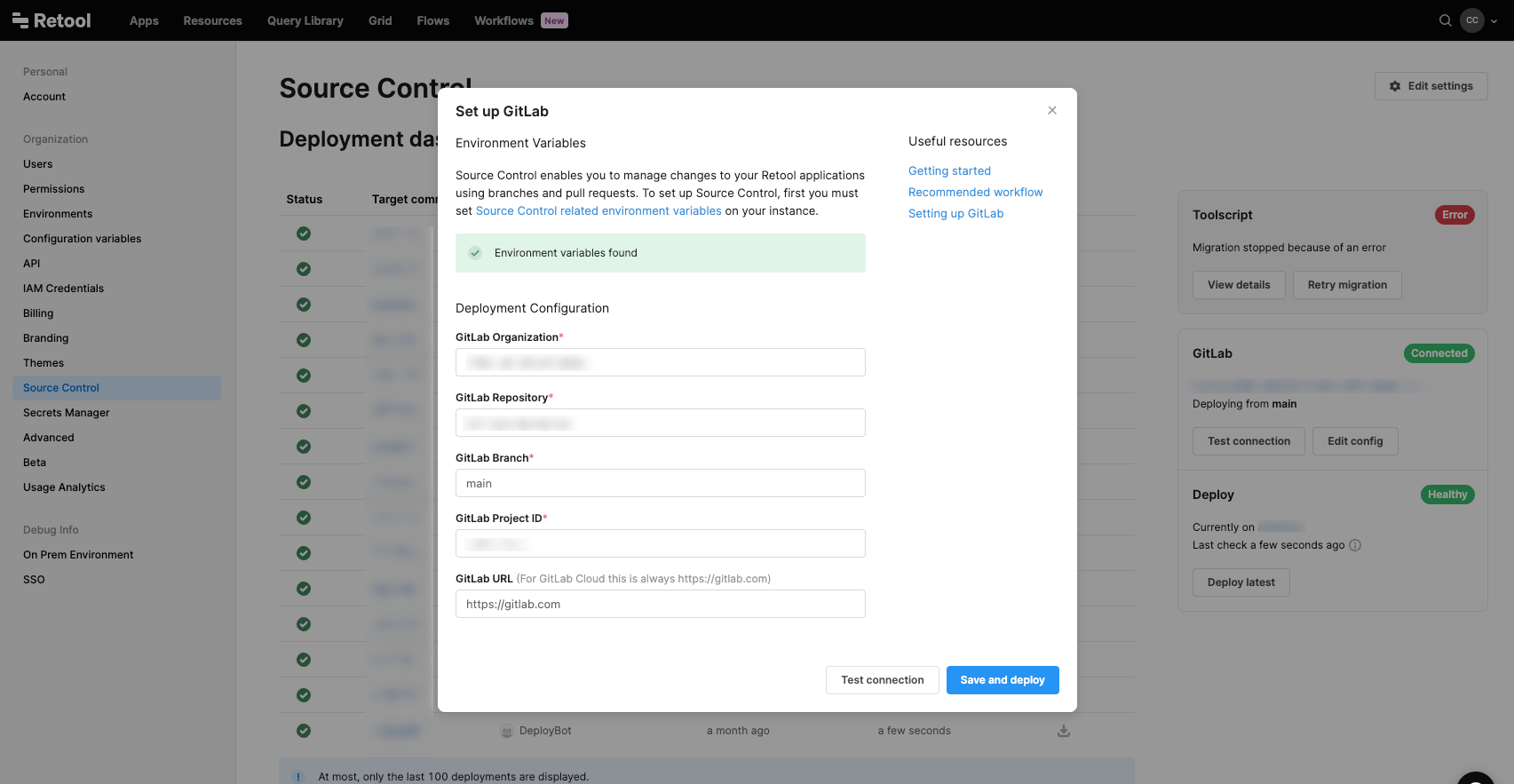The image size is (1514, 784).
Task: Open Query Library
Action: click(x=305, y=20)
